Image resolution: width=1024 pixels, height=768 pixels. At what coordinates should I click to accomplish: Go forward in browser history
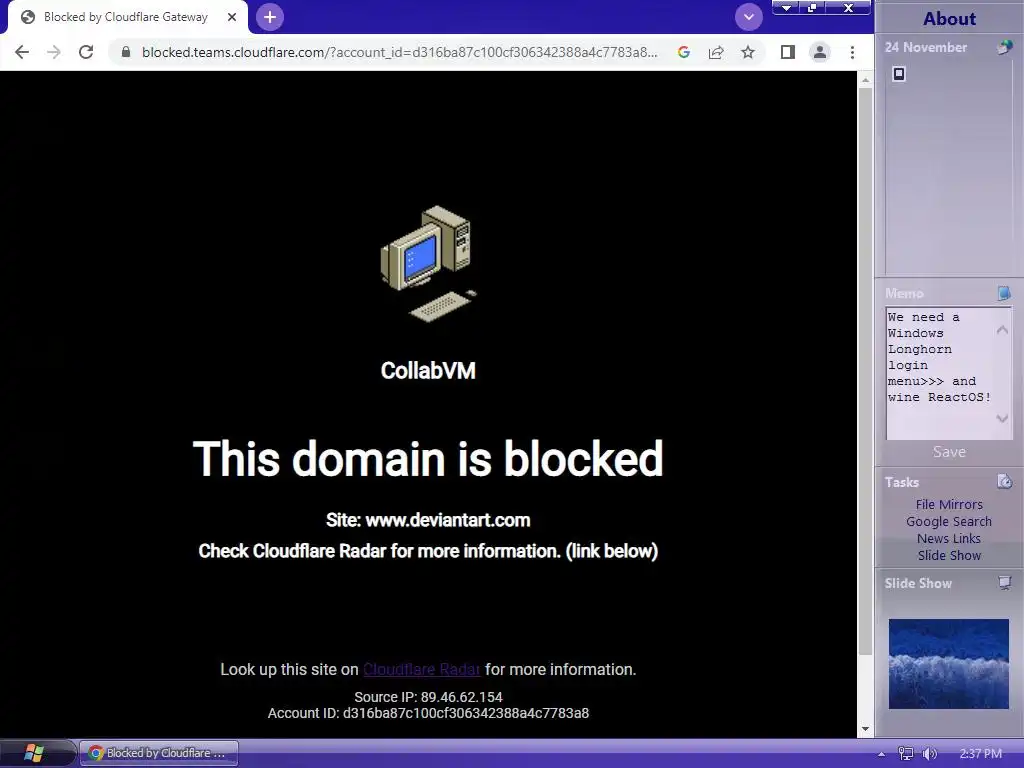coord(54,52)
